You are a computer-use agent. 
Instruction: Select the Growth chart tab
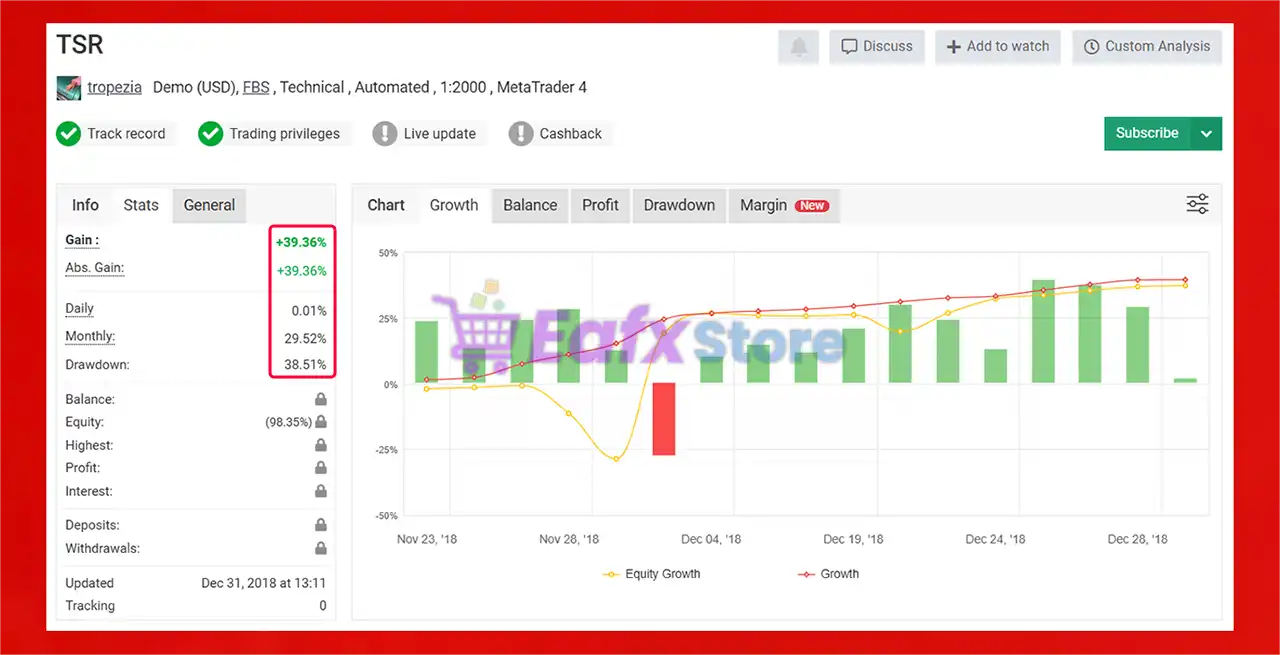tap(454, 204)
